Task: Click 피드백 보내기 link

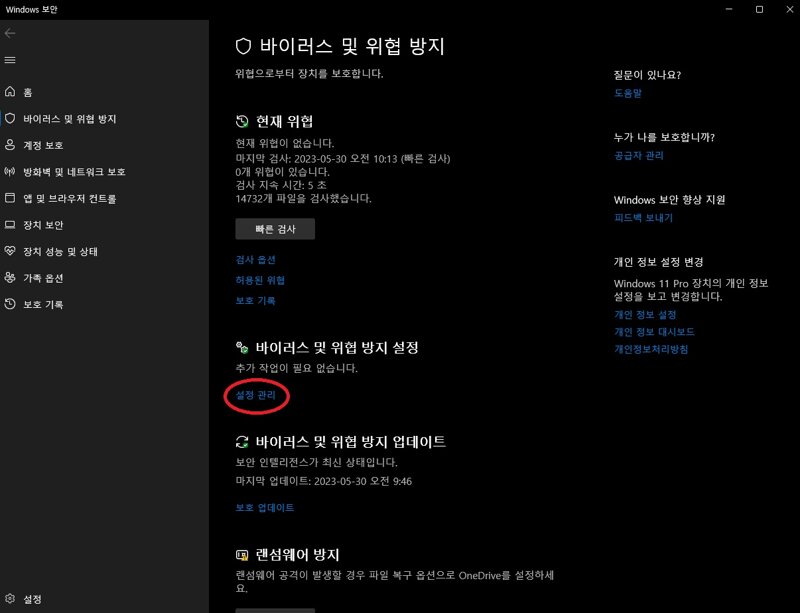Action: tap(643, 218)
